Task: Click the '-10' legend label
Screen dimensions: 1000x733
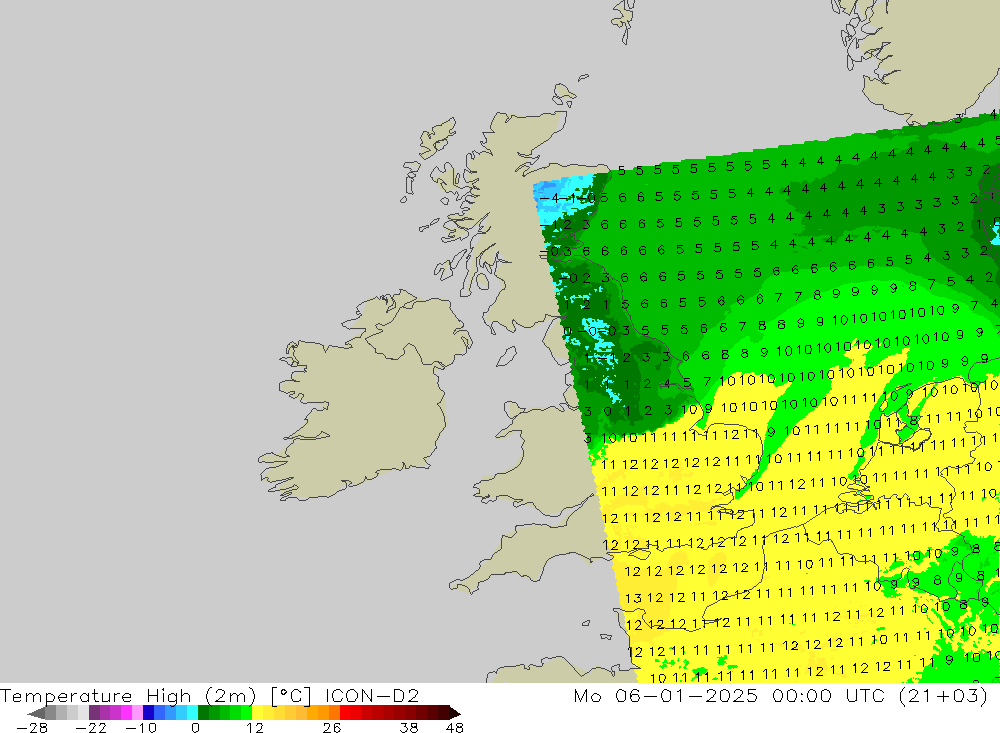Action: click(141, 728)
